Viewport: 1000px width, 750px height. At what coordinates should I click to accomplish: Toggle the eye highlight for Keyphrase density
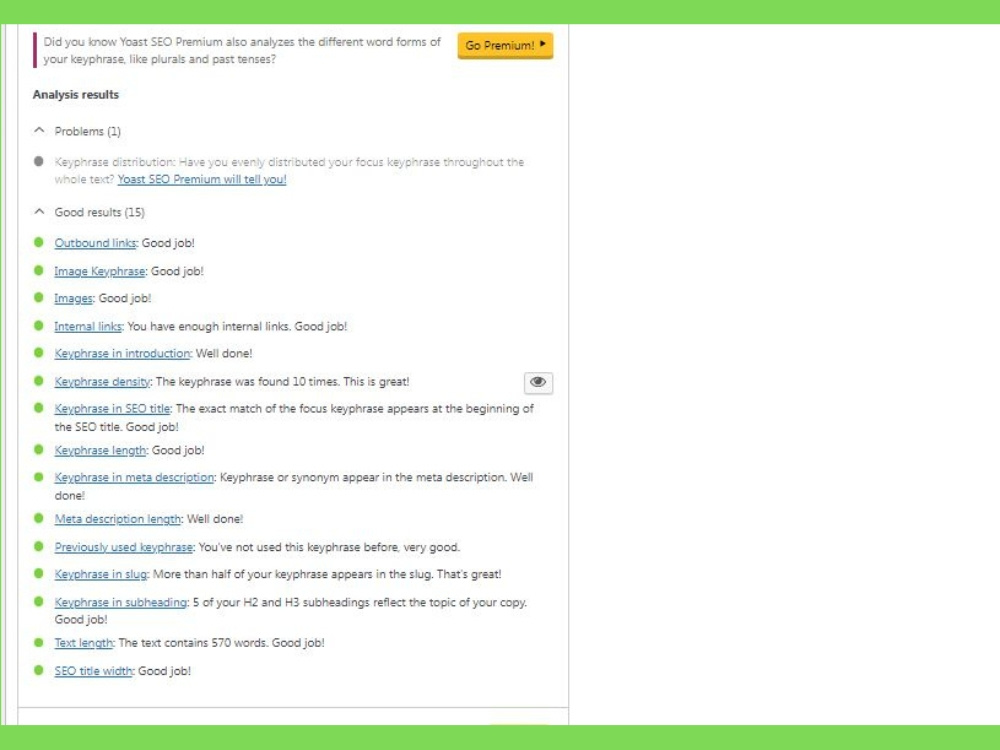538,383
